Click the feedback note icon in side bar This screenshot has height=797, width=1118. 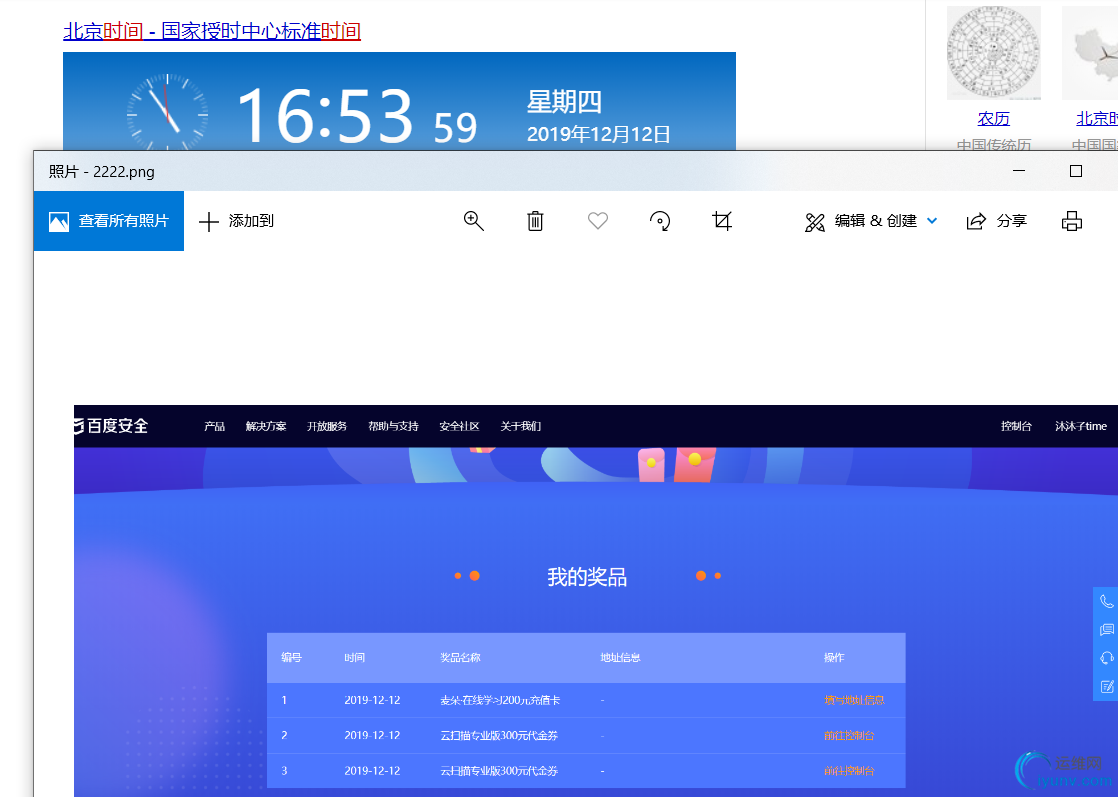(1107, 687)
